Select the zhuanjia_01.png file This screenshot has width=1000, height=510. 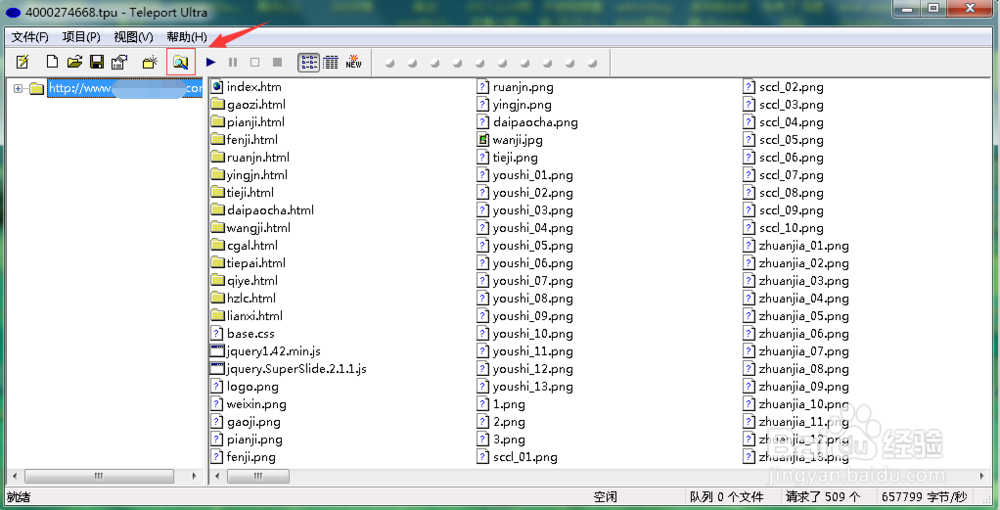click(x=797, y=245)
